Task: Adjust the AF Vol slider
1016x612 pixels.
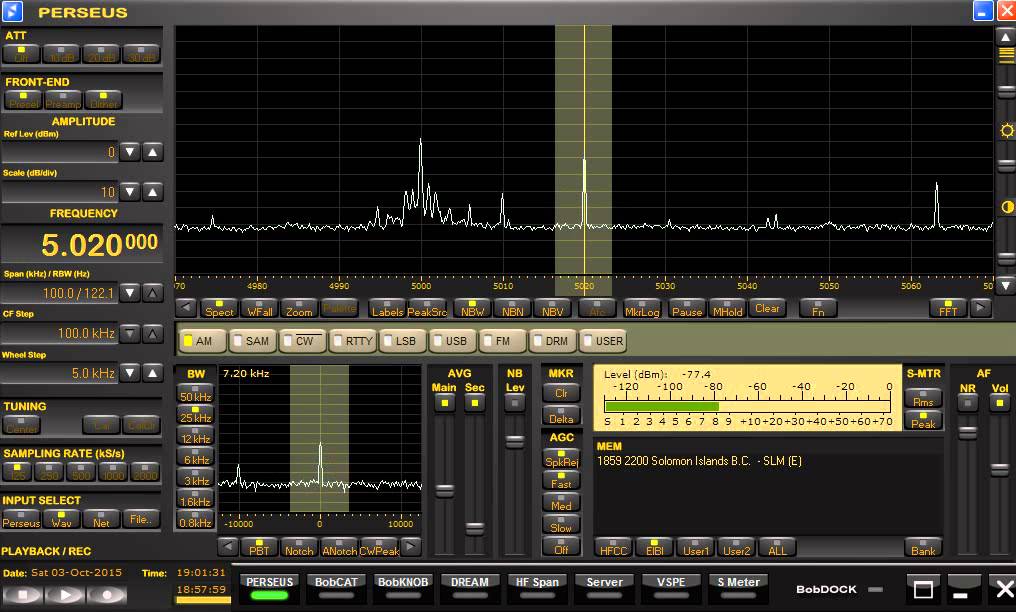Action: 1000,469
